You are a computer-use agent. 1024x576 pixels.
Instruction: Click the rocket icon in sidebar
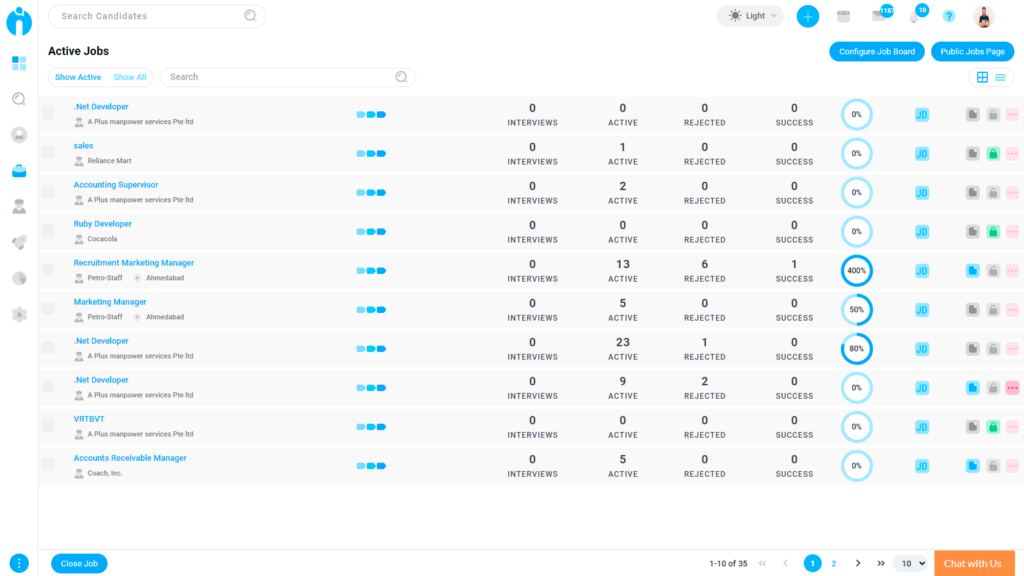[x=19, y=243]
